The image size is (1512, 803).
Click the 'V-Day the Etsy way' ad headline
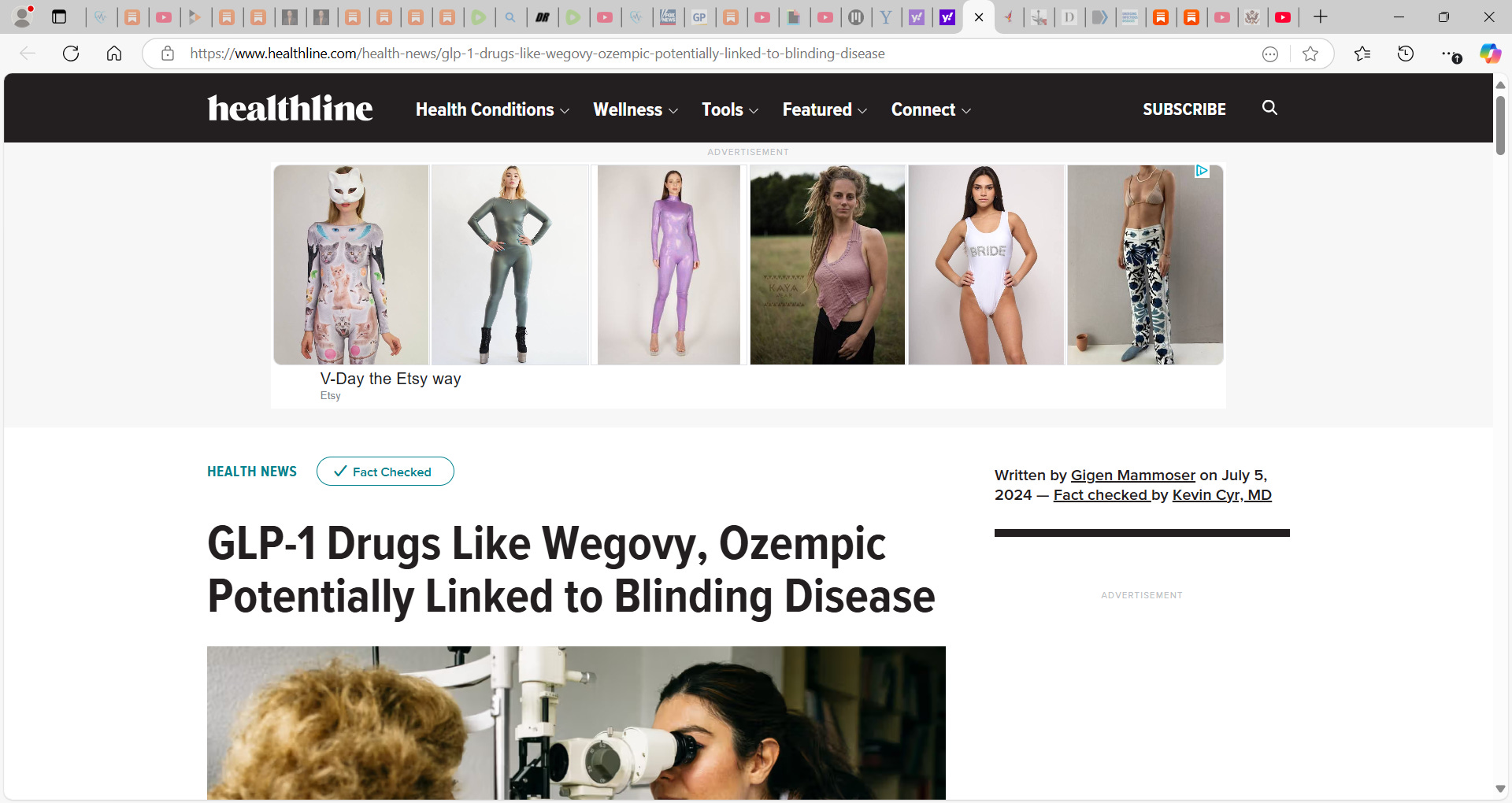click(391, 379)
